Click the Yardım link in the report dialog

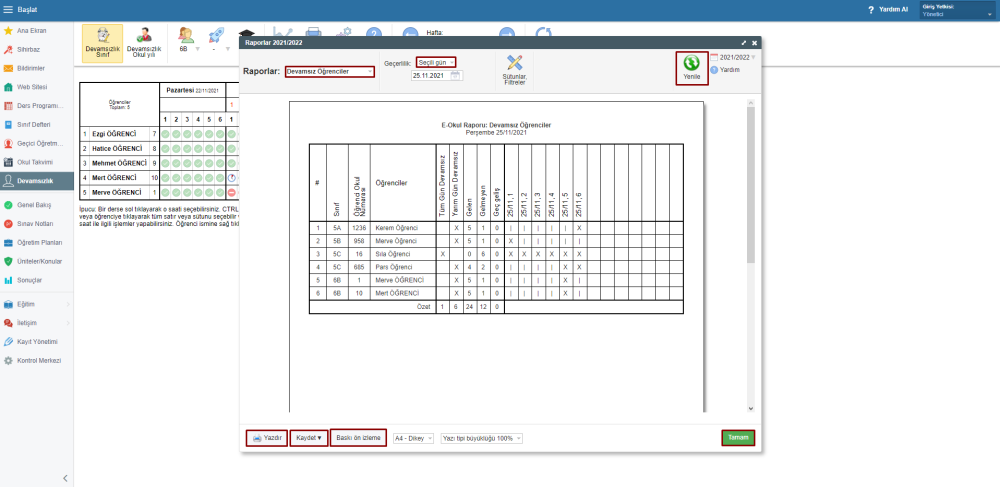click(725, 69)
